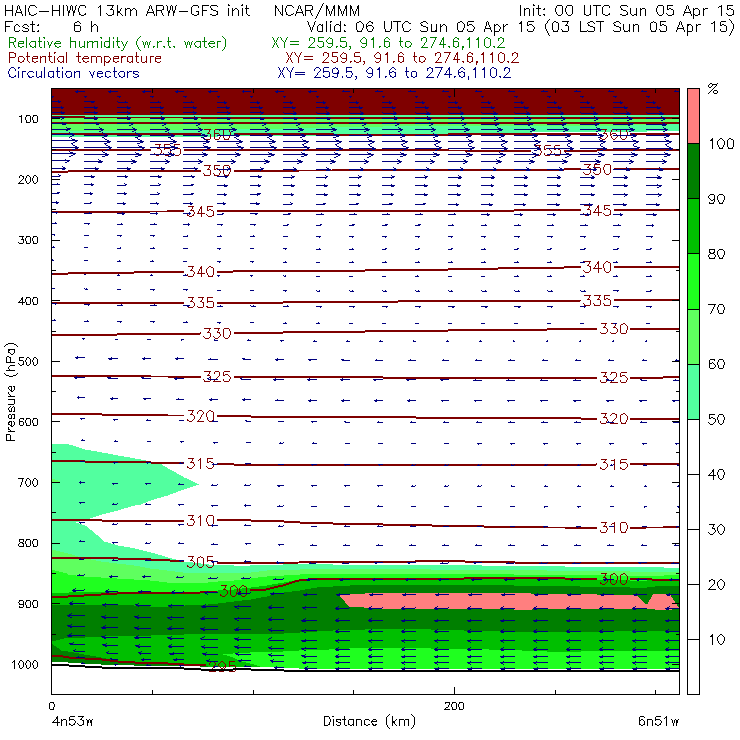Click the '6n51w' end location label

click(x=658, y=722)
